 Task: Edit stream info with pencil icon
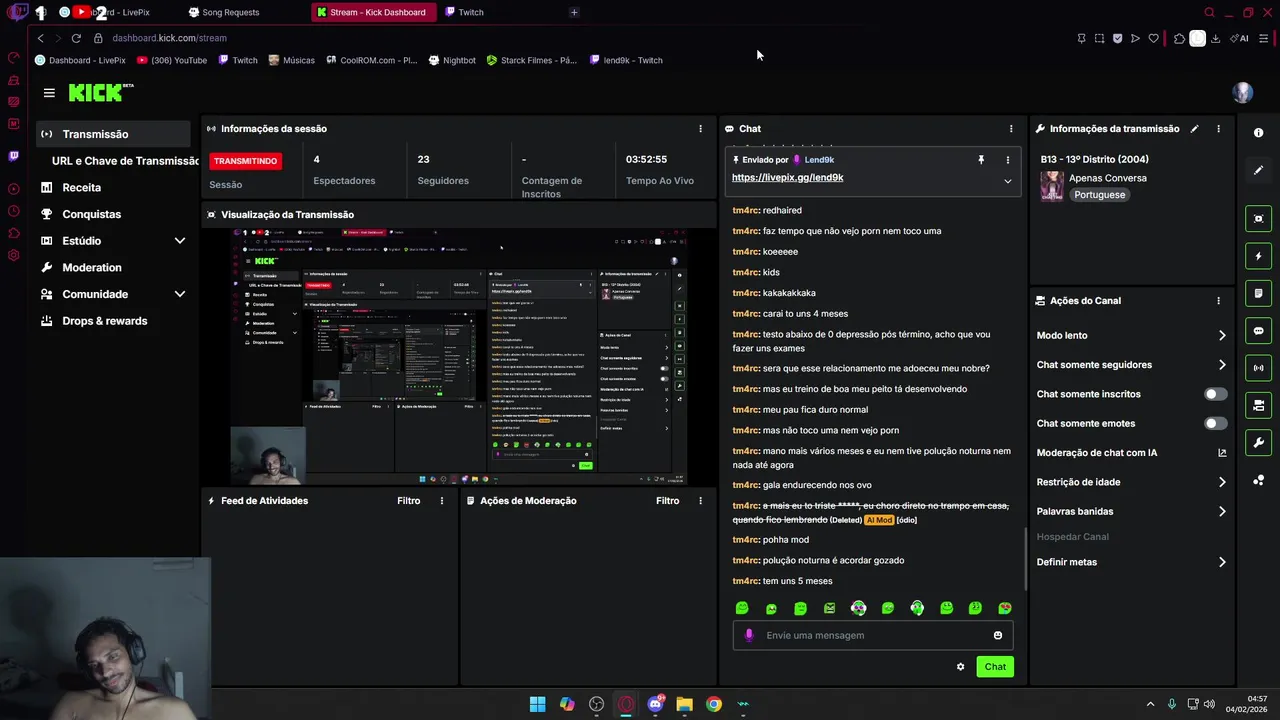pos(1194,129)
